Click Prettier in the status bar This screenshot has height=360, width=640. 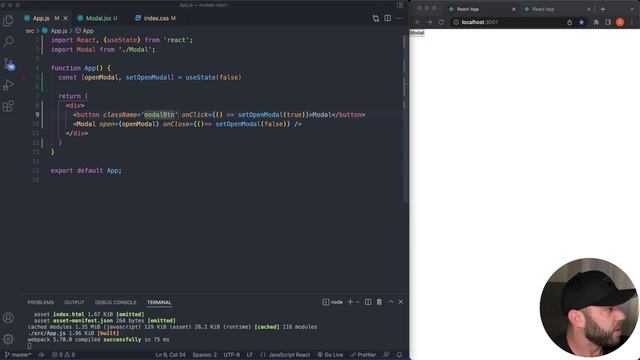[363, 355]
